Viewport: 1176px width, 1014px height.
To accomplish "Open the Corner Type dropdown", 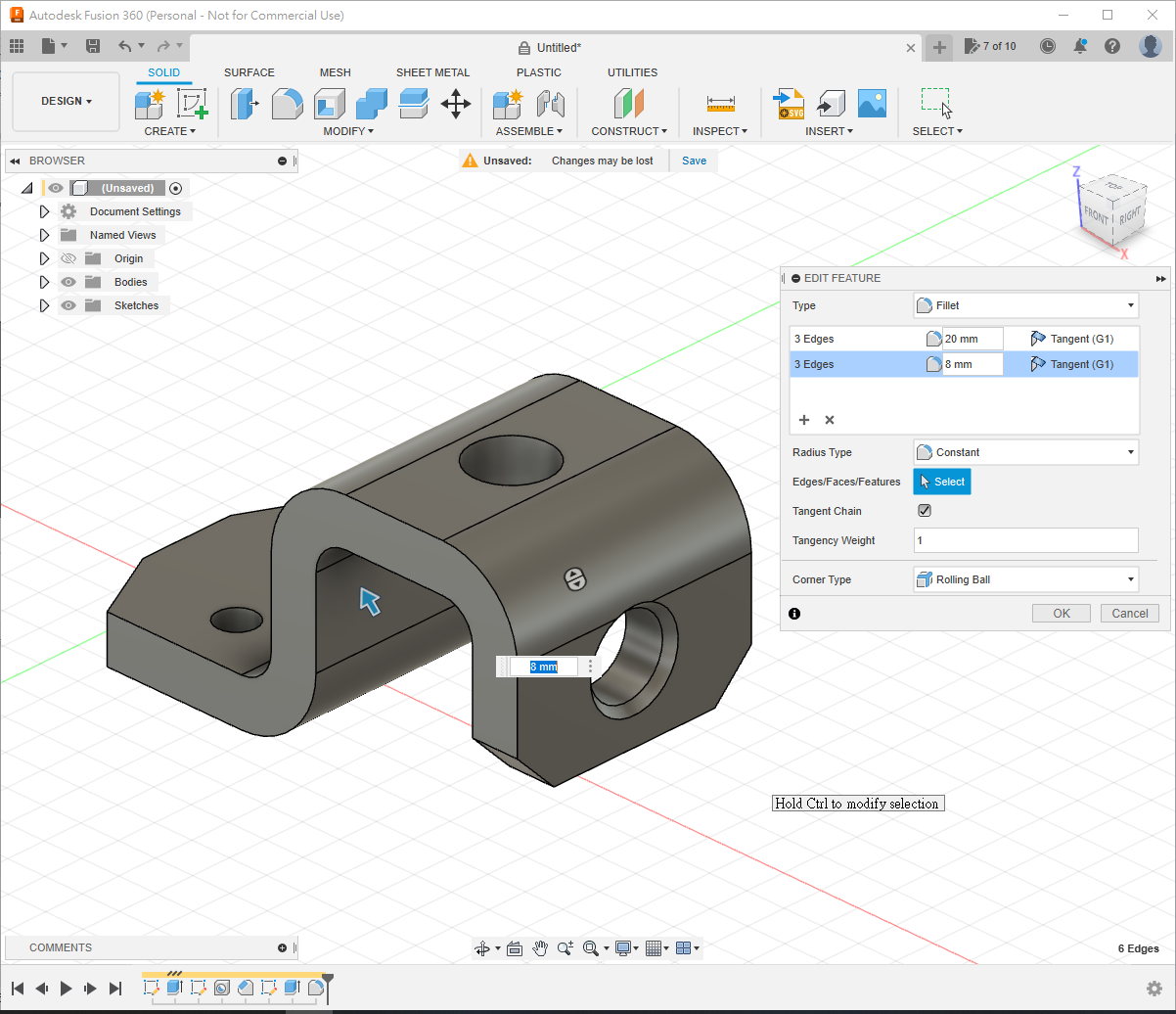I will coord(1025,579).
